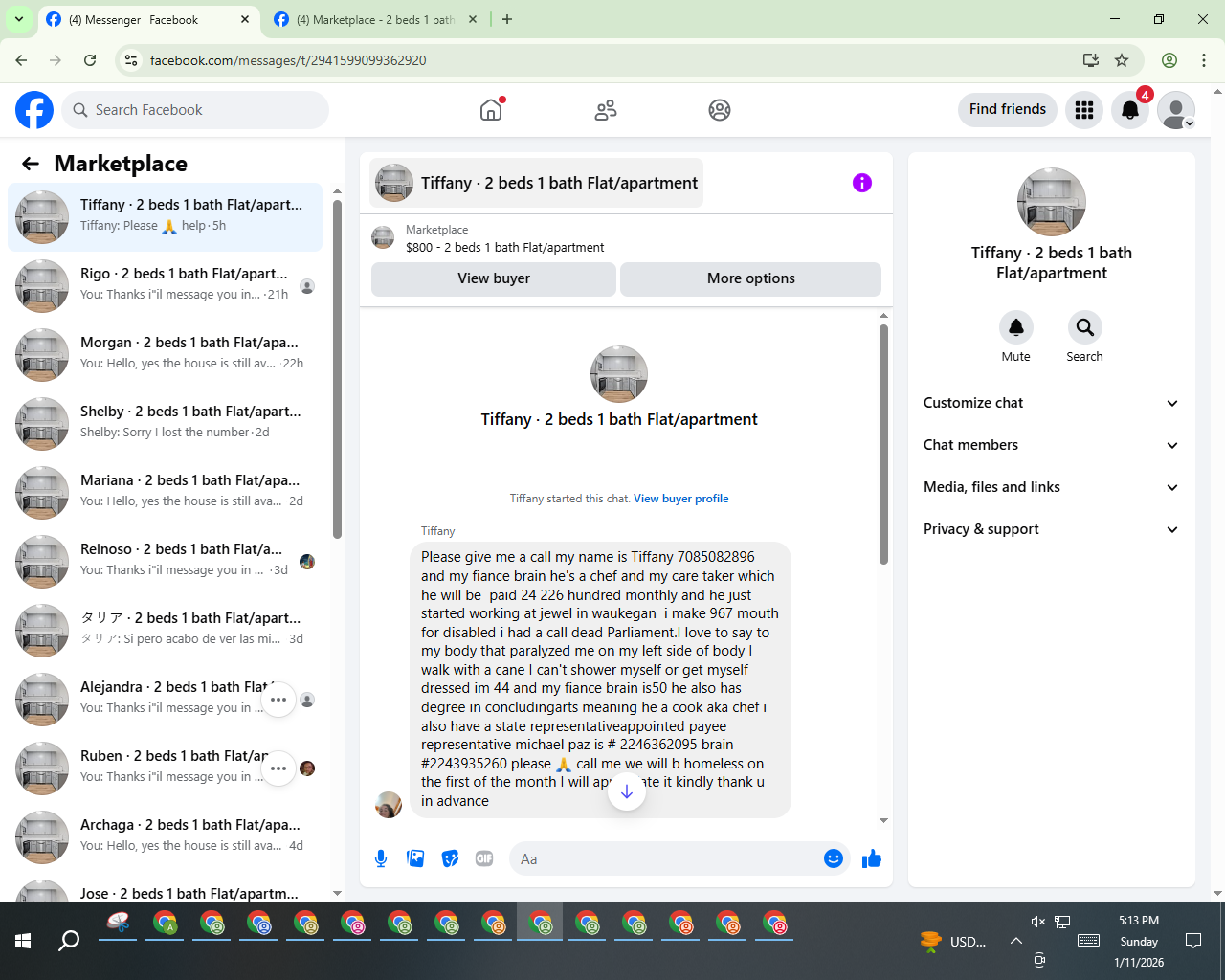Viewport: 1225px width, 980px height.
Task: Record a voice clip microphone
Action: pos(381,858)
